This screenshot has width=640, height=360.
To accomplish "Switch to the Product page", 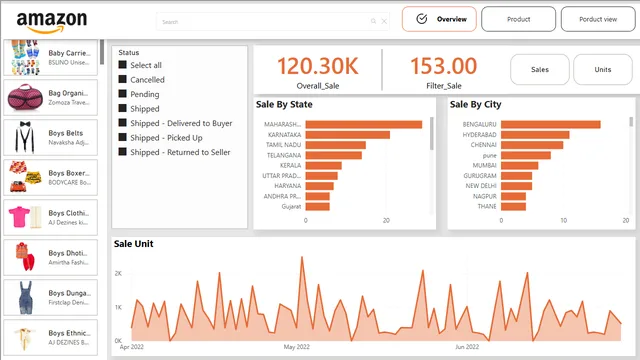I will (518, 19).
